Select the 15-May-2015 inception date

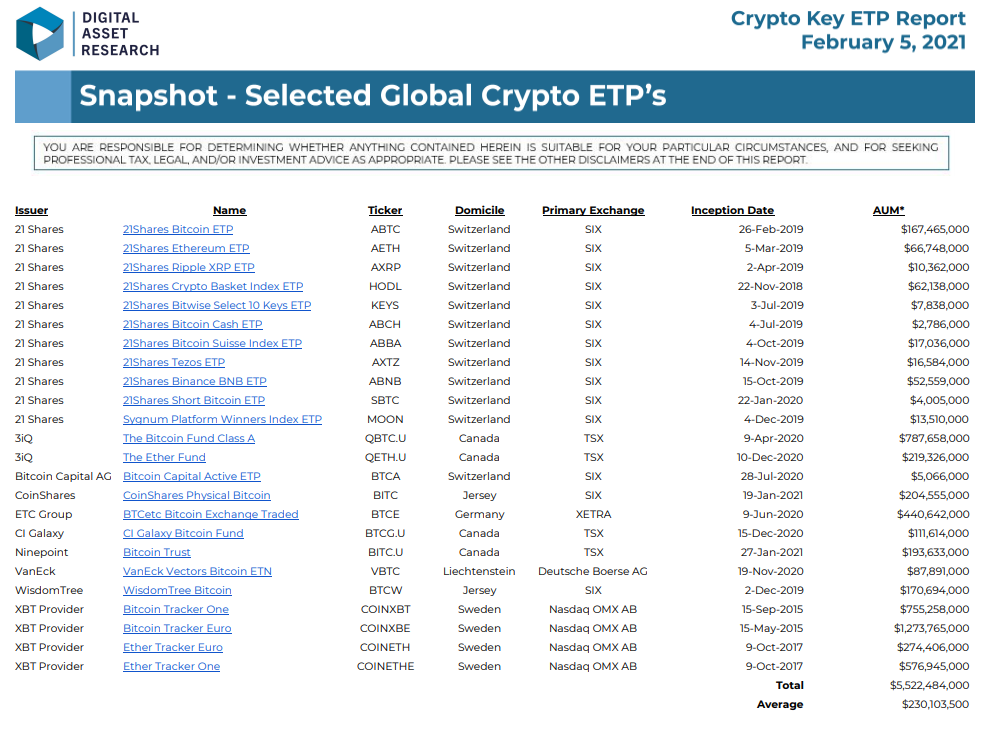771,628
